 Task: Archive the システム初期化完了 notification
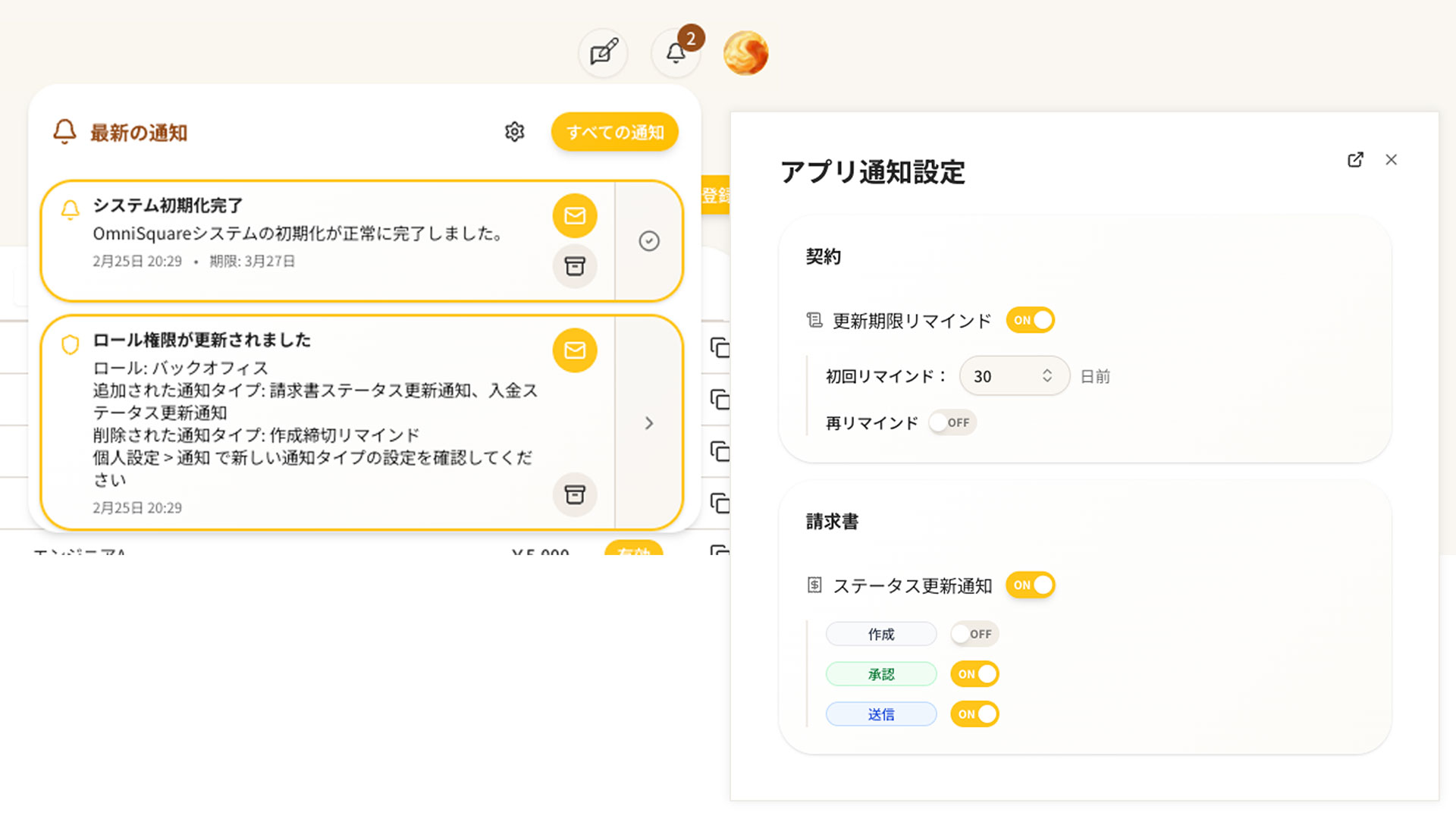(575, 266)
